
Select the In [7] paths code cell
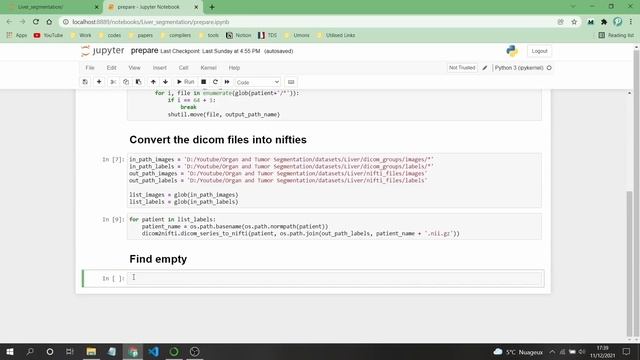335,180
